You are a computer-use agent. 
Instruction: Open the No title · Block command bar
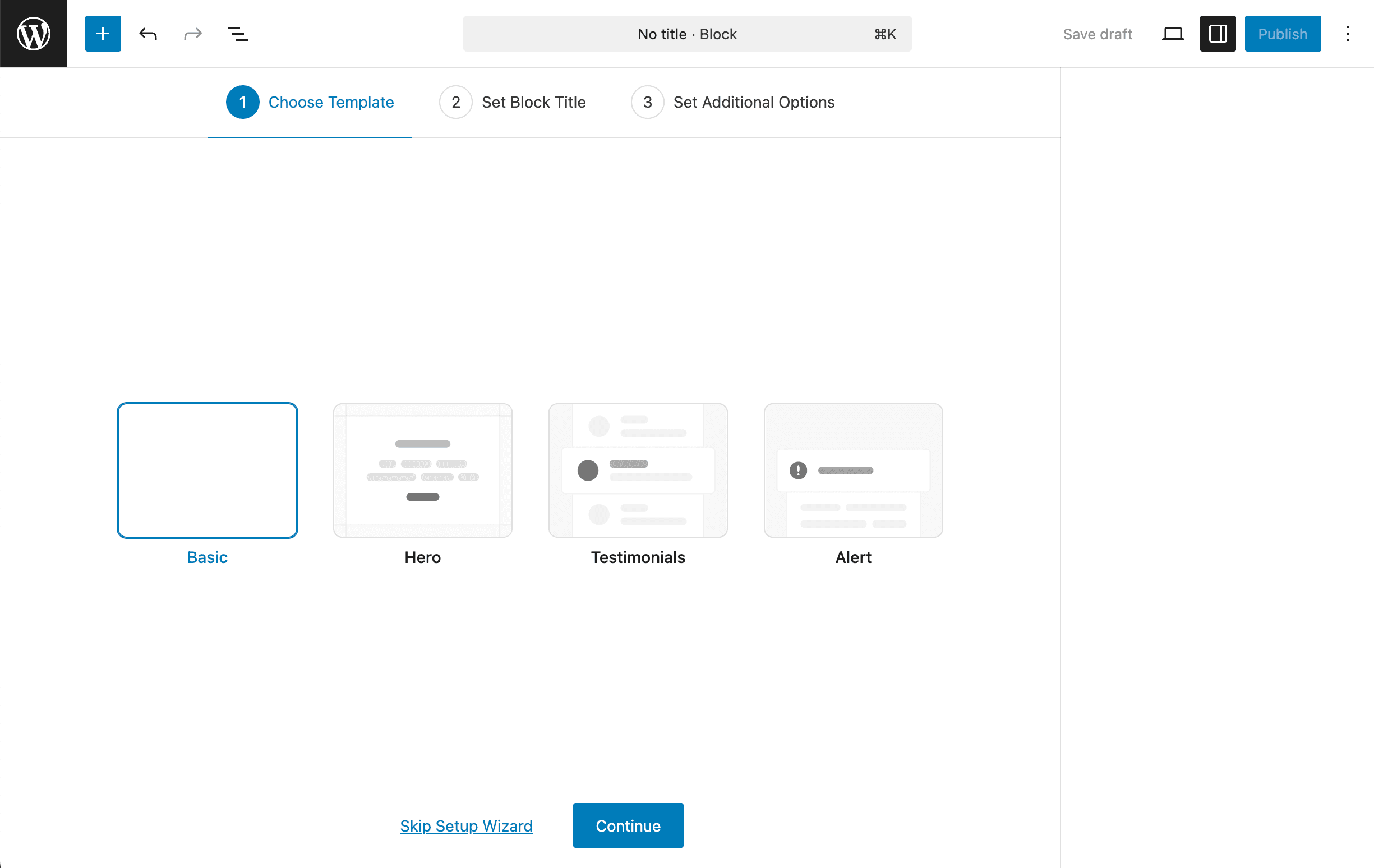coord(686,34)
